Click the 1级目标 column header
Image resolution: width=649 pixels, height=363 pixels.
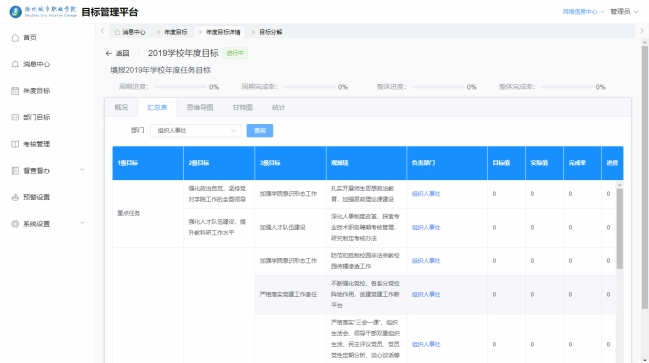[148, 163]
